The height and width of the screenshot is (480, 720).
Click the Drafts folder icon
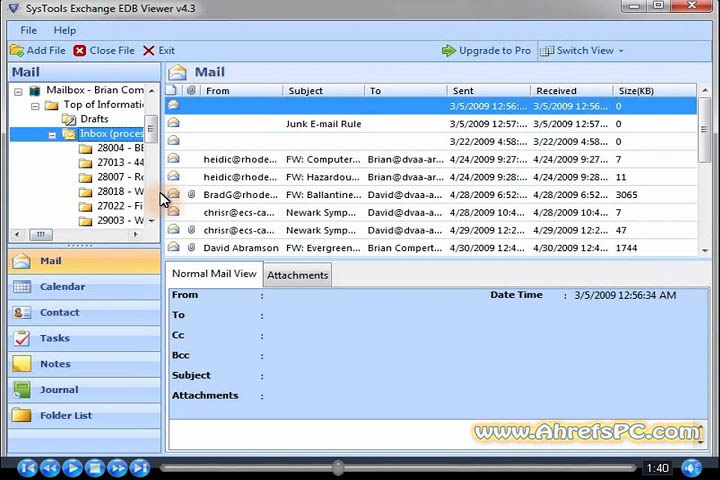(68, 119)
